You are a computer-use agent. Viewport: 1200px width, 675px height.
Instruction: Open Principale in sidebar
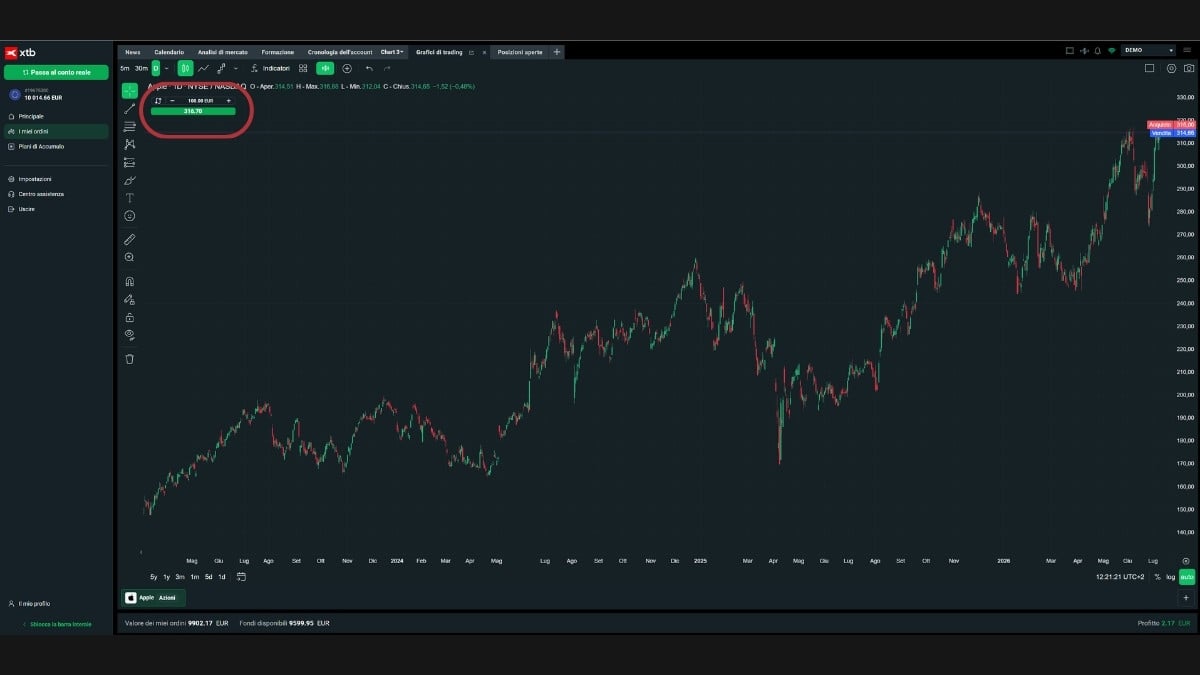31,116
